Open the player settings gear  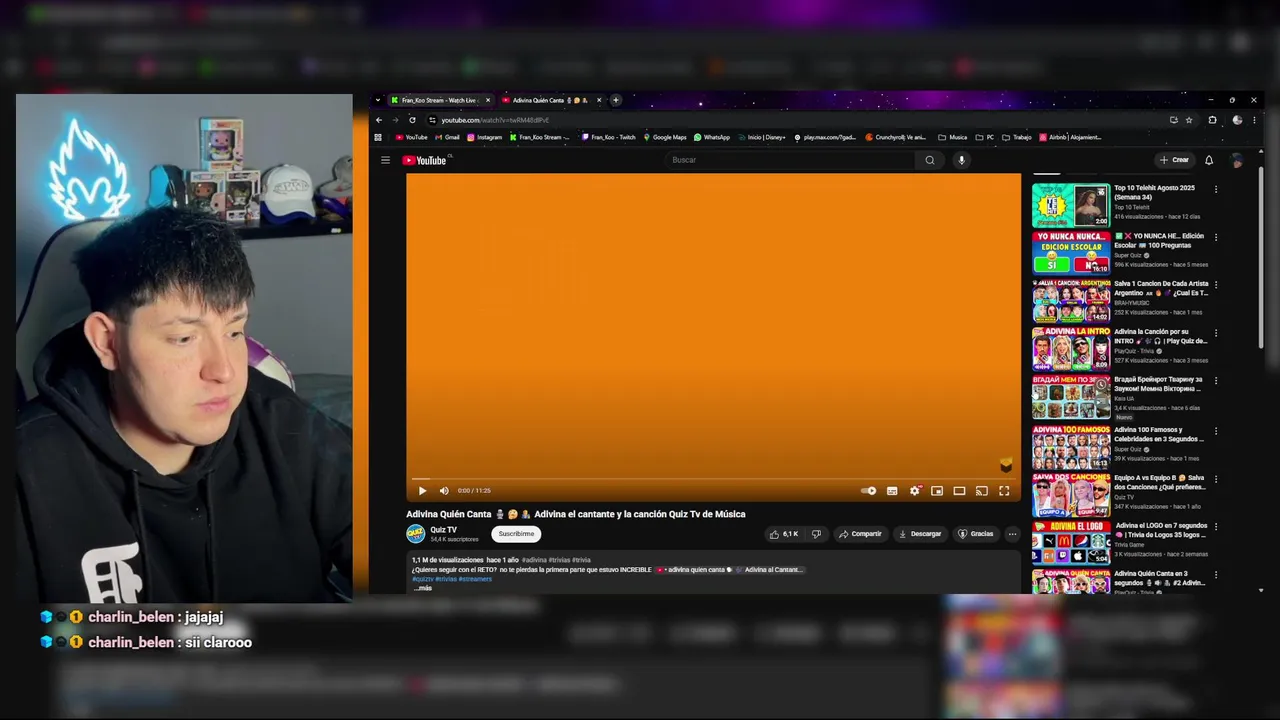(x=914, y=491)
